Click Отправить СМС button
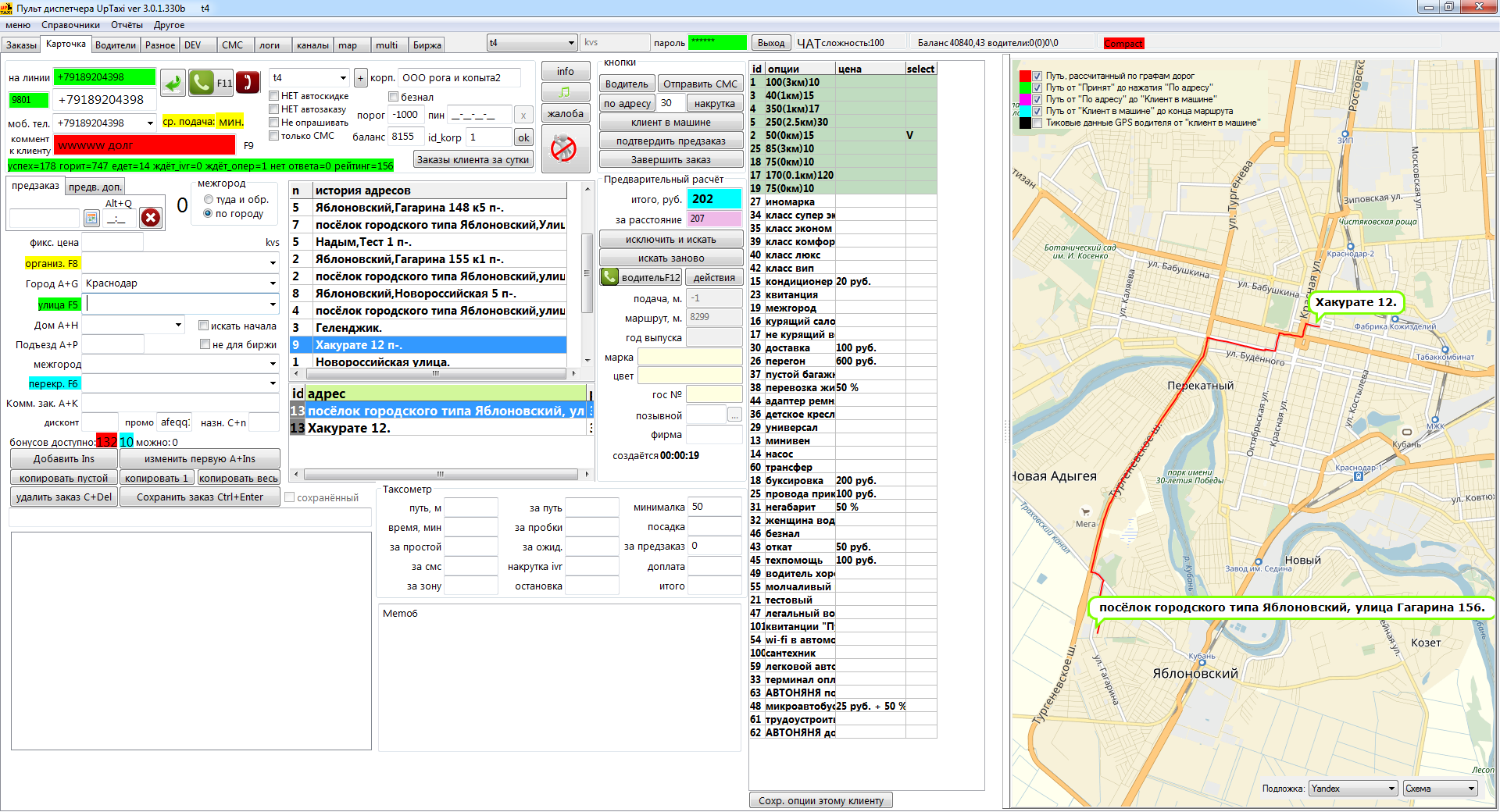1500x812 pixels. (700, 84)
